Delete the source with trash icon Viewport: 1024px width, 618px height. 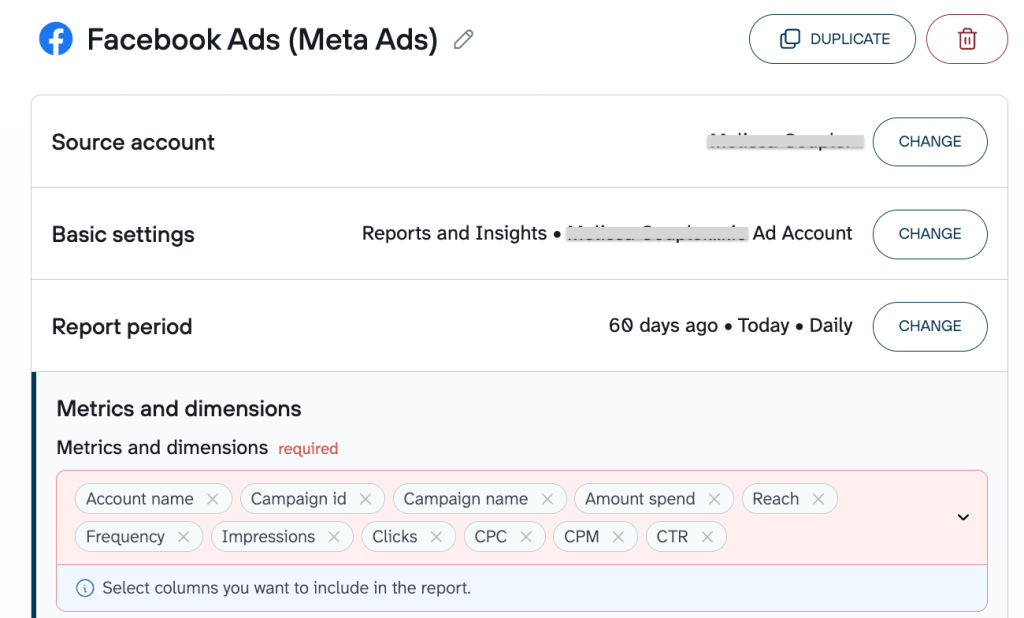[967, 39]
